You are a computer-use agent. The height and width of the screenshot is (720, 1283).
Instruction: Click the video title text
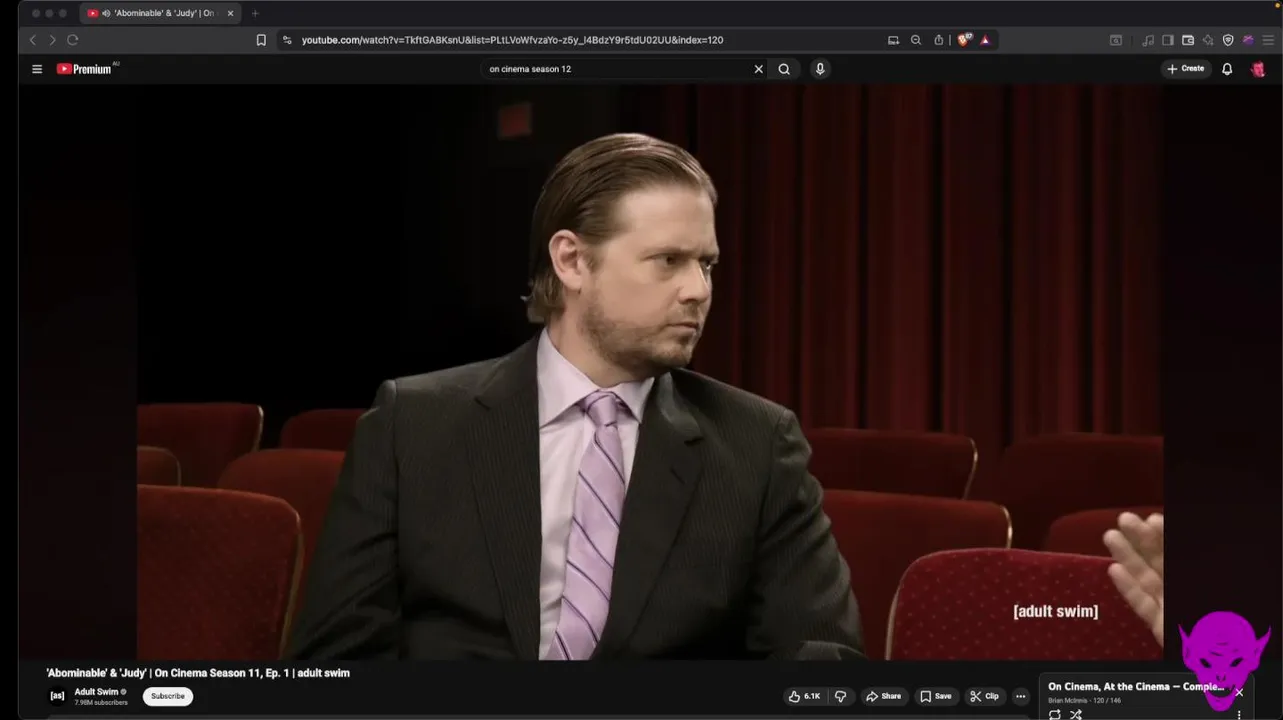(x=198, y=673)
